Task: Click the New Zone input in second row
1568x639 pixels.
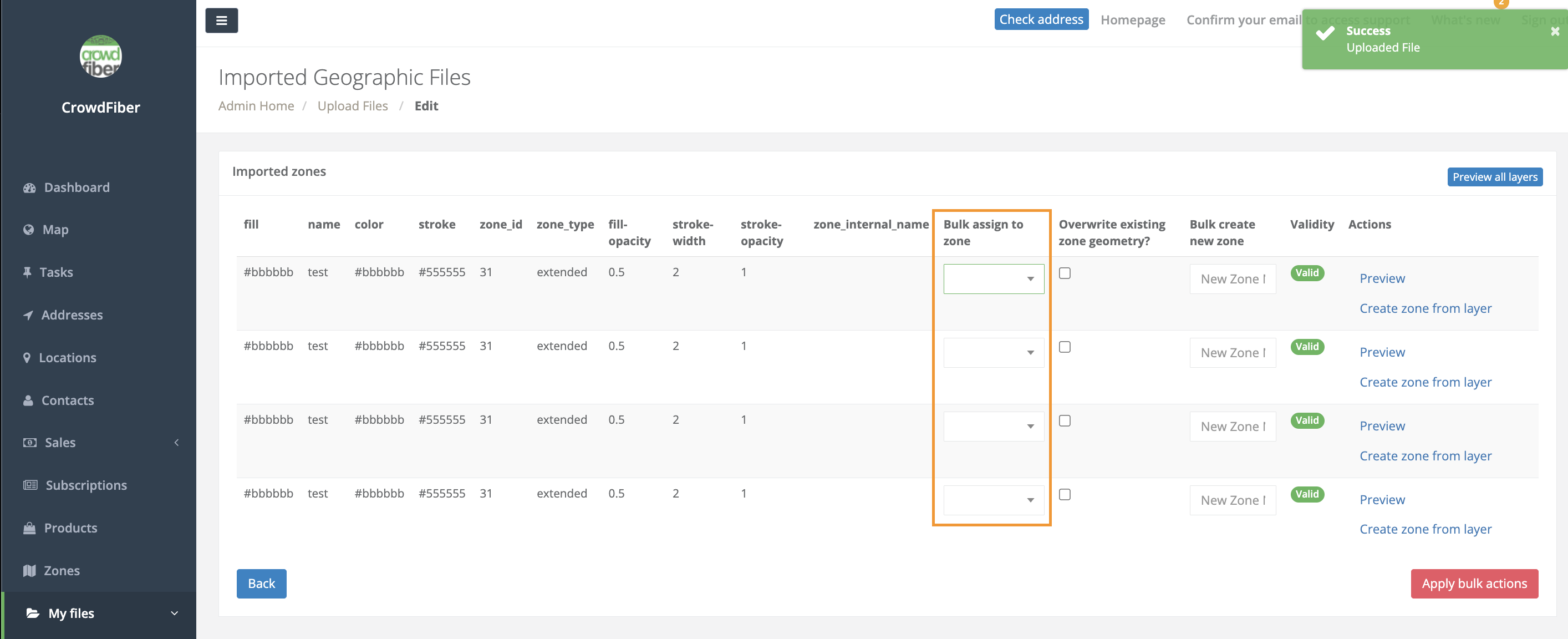Action: (1232, 353)
